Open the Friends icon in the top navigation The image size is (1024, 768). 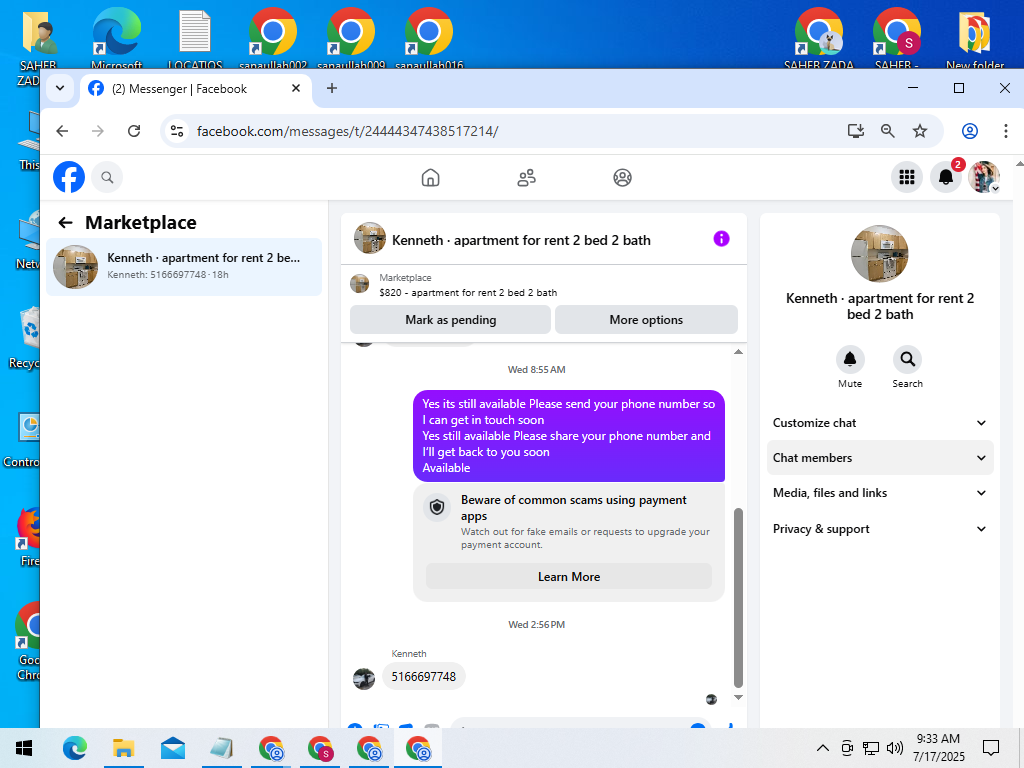coord(526,178)
